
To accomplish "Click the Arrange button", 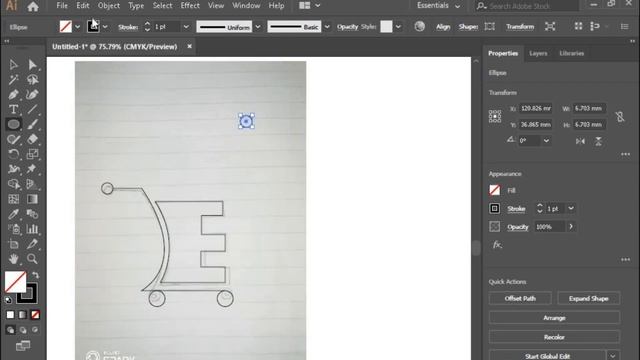I will tap(554, 318).
